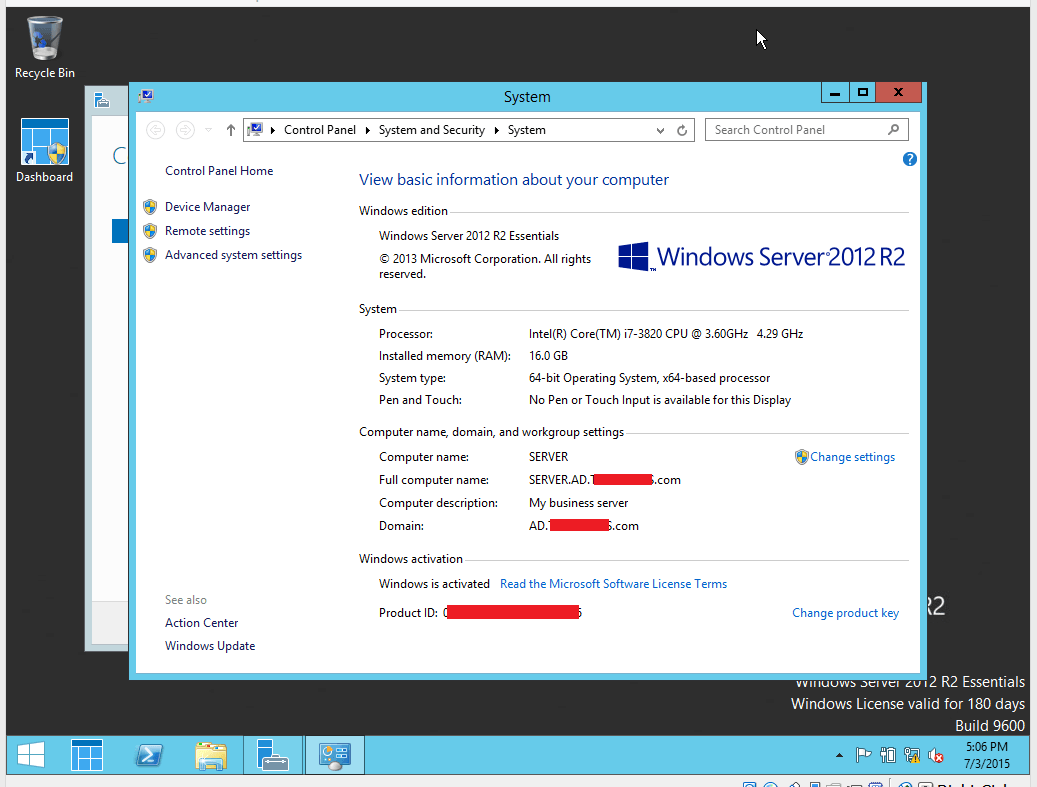Navigate to Control Panel breadcrumb

pyautogui.click(x=320, y=130)
